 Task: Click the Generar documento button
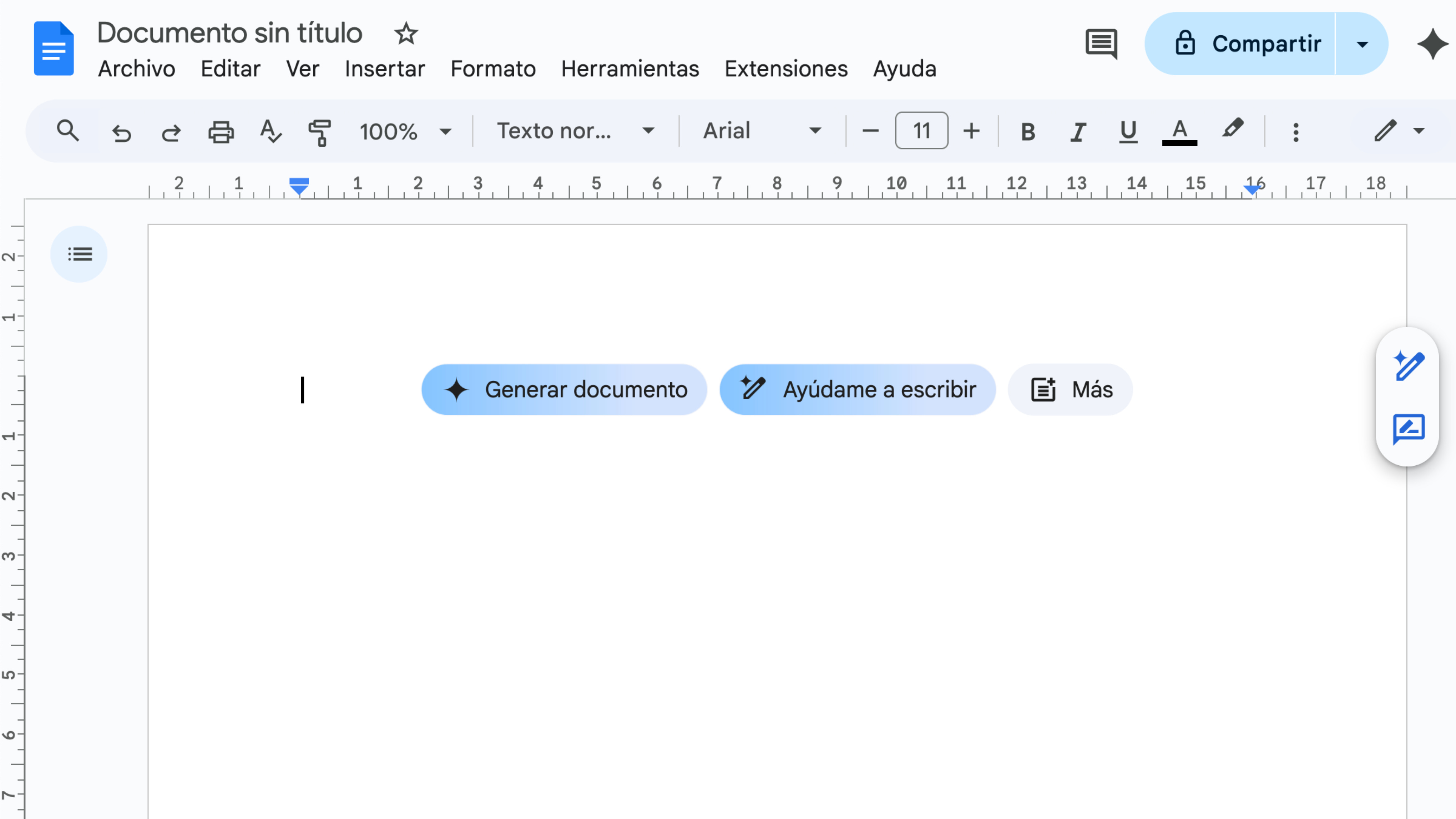(564, 389)
